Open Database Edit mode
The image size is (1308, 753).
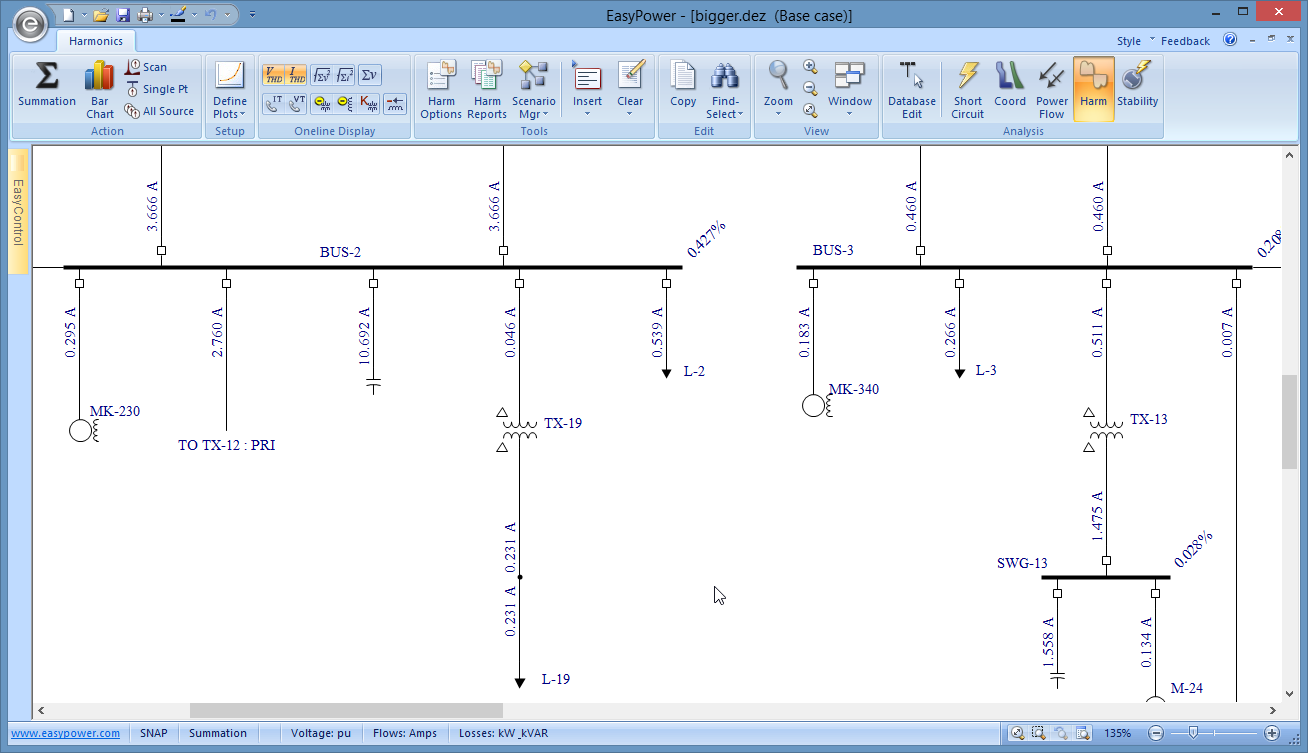pos(912,89)
